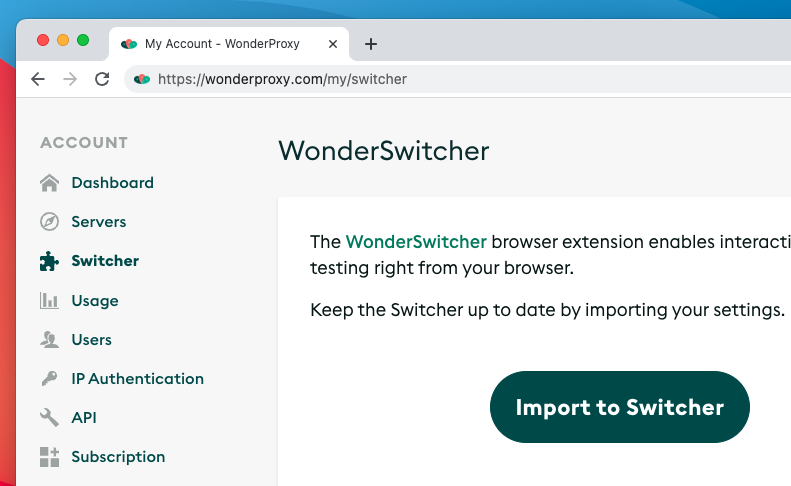
Task: Follow the green WonderSwitcher link in text
Action: click(x=416, y=242)
